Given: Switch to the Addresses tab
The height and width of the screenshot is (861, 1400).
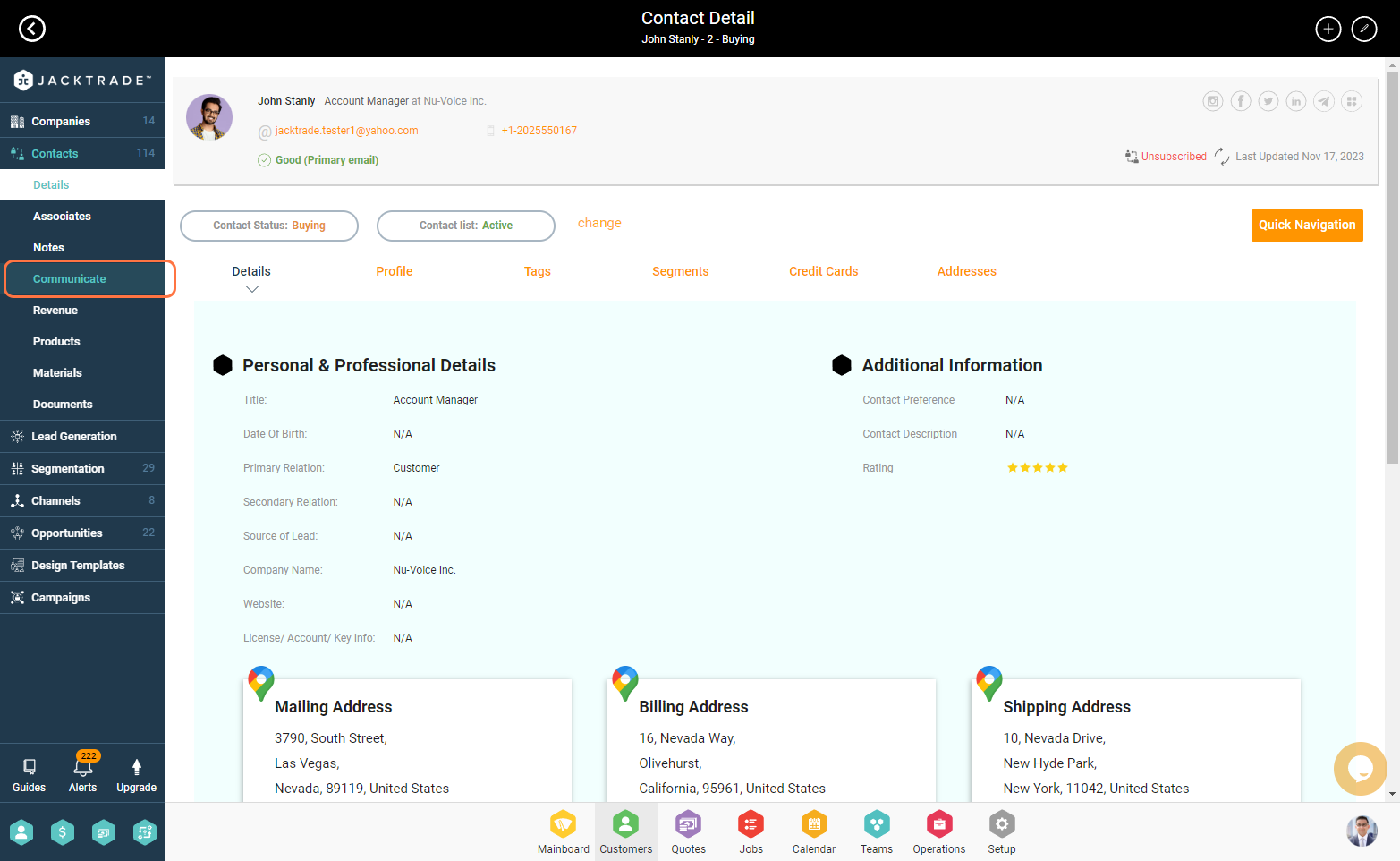Looking at the screenshot, I should point(967,271).
